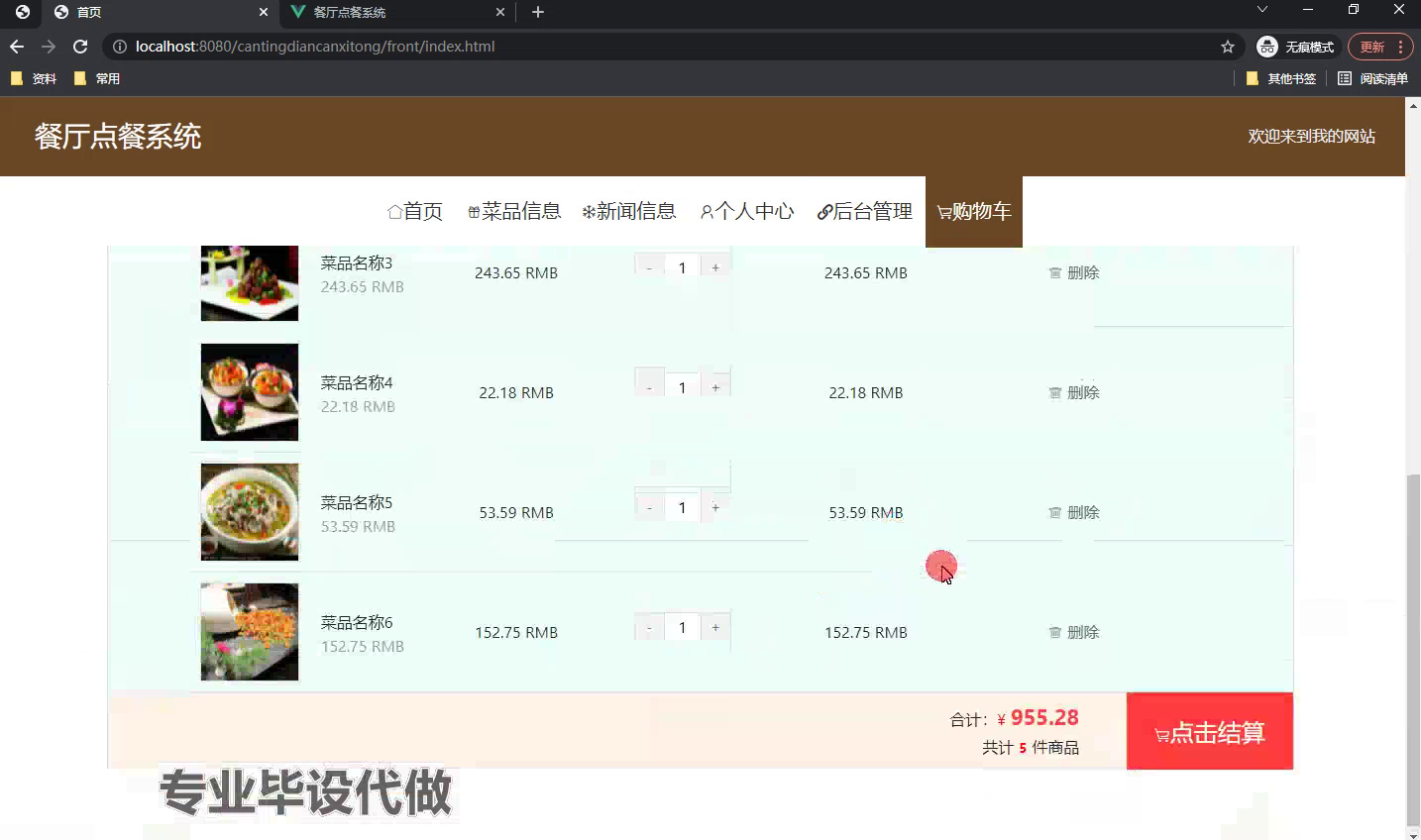The width and height of the screenshot is (1421, 840).
Task: Open 其他书签 bookmarks folder
Action: click(x=1281, y=78)
